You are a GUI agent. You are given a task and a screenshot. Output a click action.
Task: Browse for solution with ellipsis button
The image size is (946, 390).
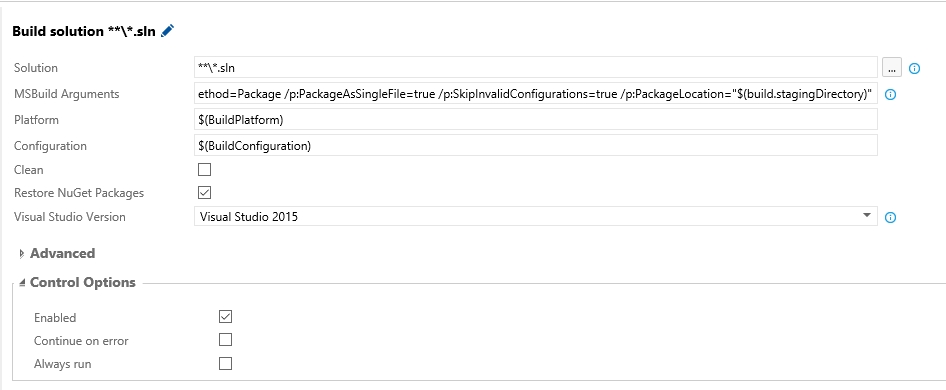pyautogui.click(x=892, y=68)
